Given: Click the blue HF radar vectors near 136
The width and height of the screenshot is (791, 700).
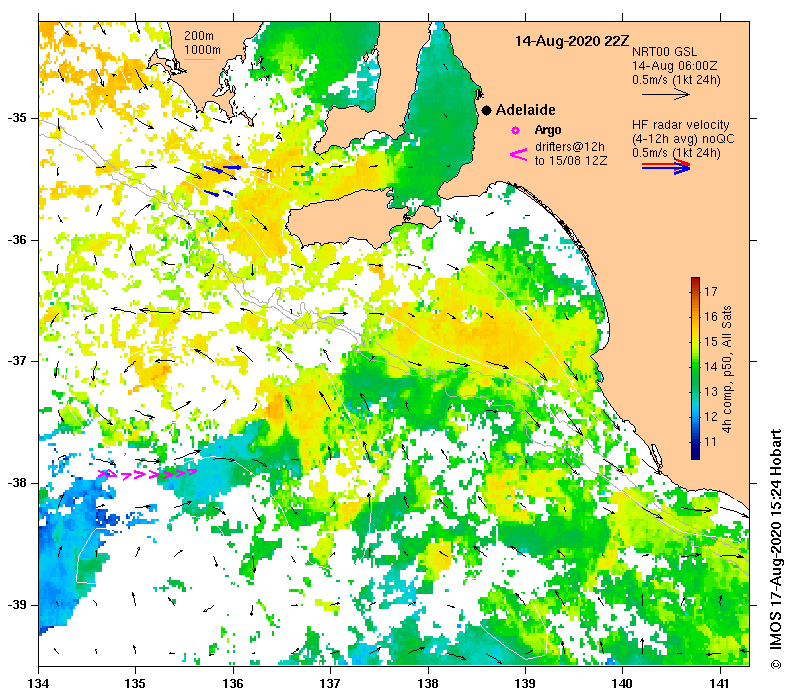Looking at the screenshot, I should tap(222, 180).
